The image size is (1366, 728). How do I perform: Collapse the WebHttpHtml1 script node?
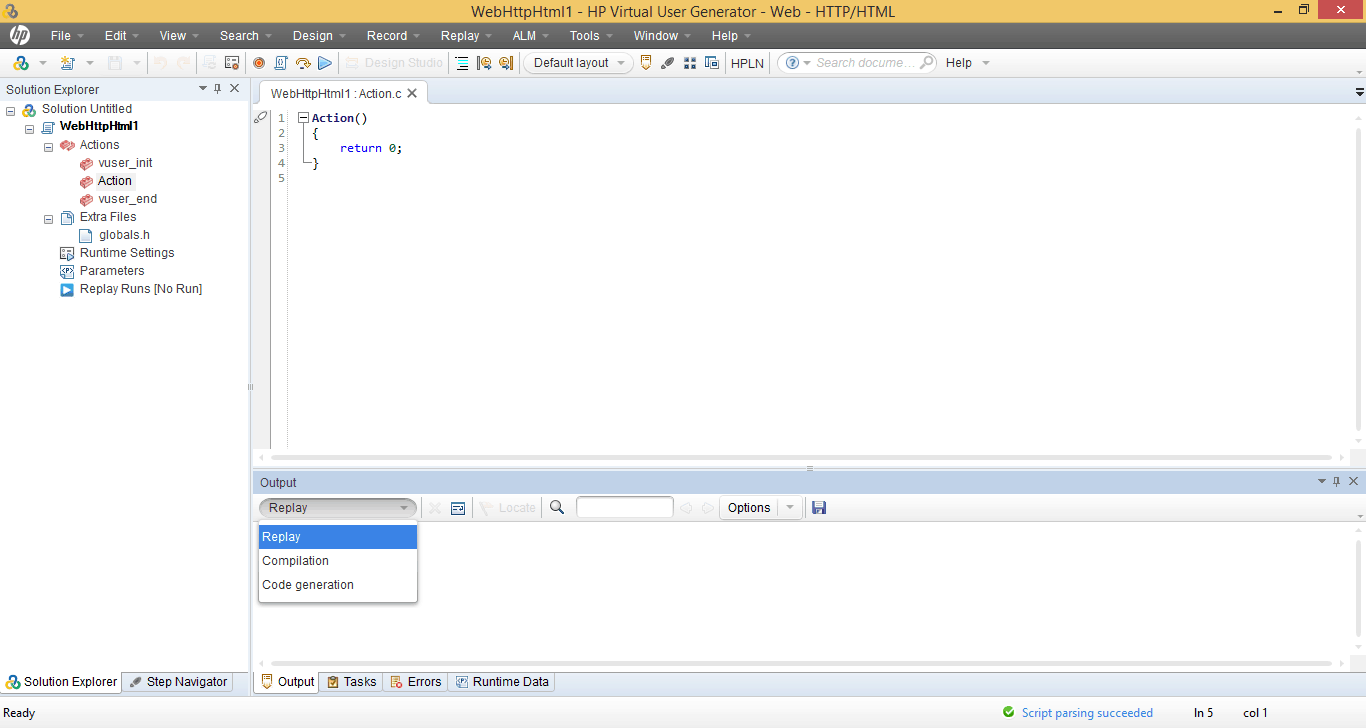coord(30,128)
